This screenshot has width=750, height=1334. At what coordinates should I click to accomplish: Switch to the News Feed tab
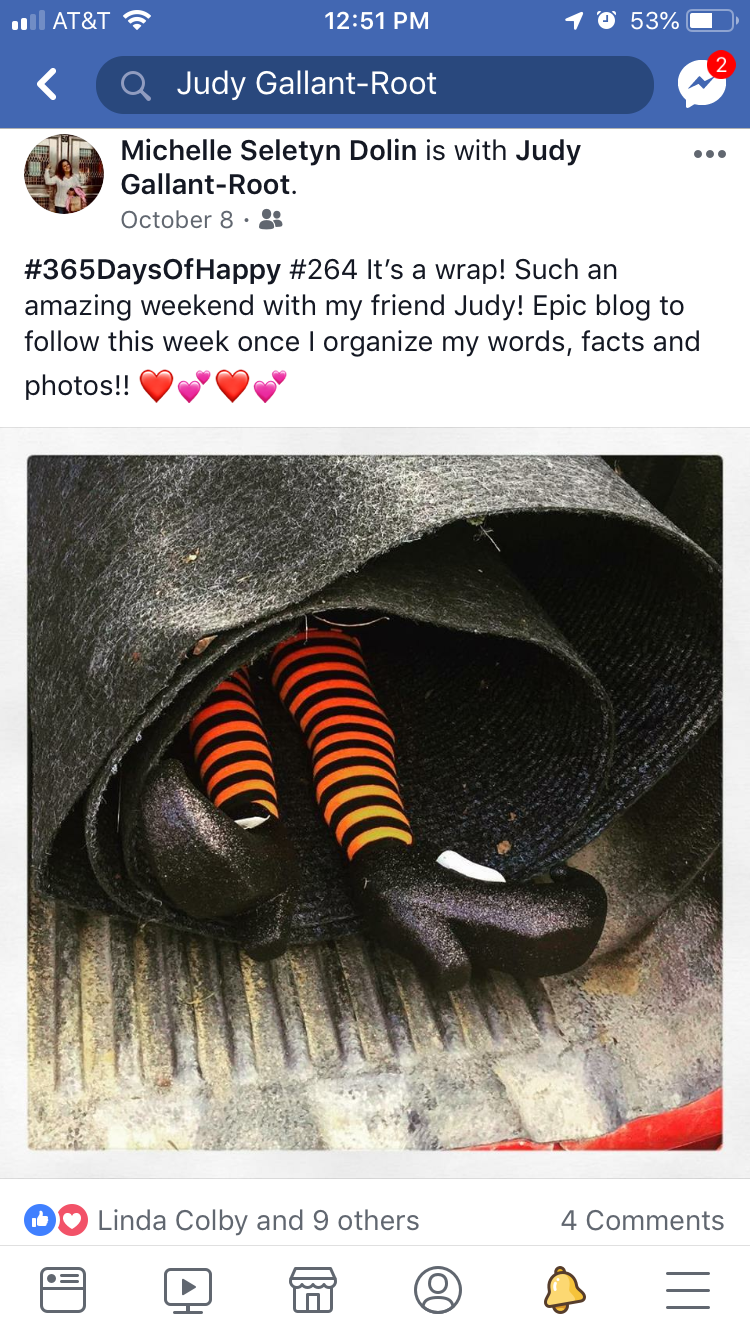click(63, 1289)
